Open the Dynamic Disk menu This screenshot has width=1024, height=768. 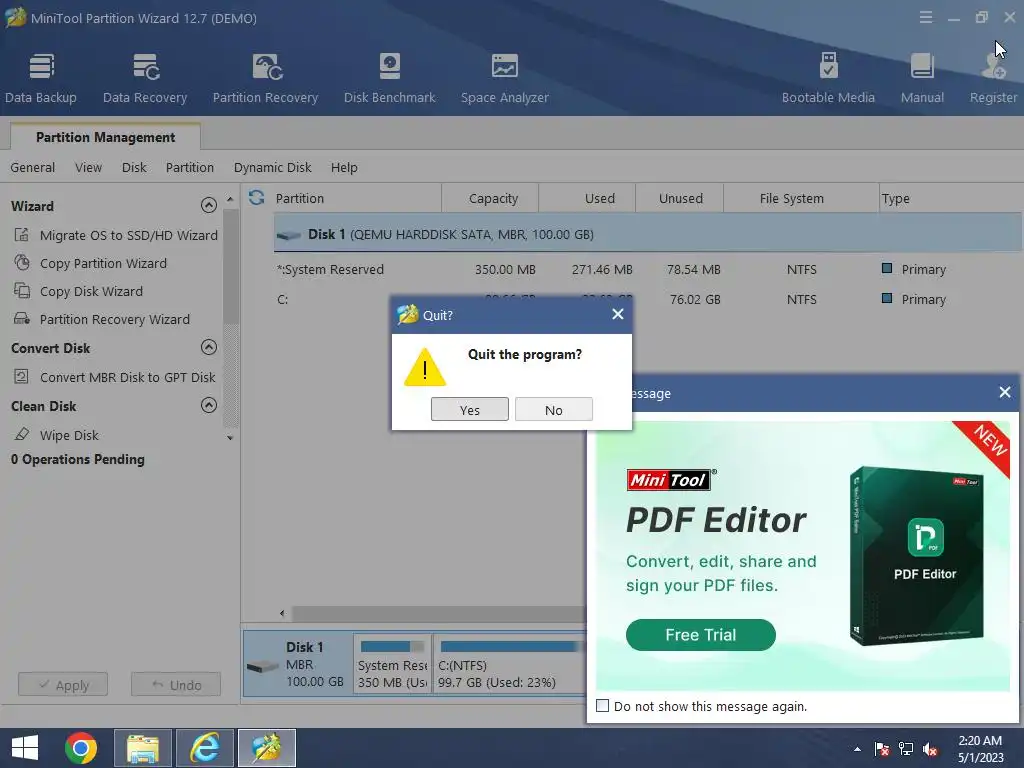[272, 168]
